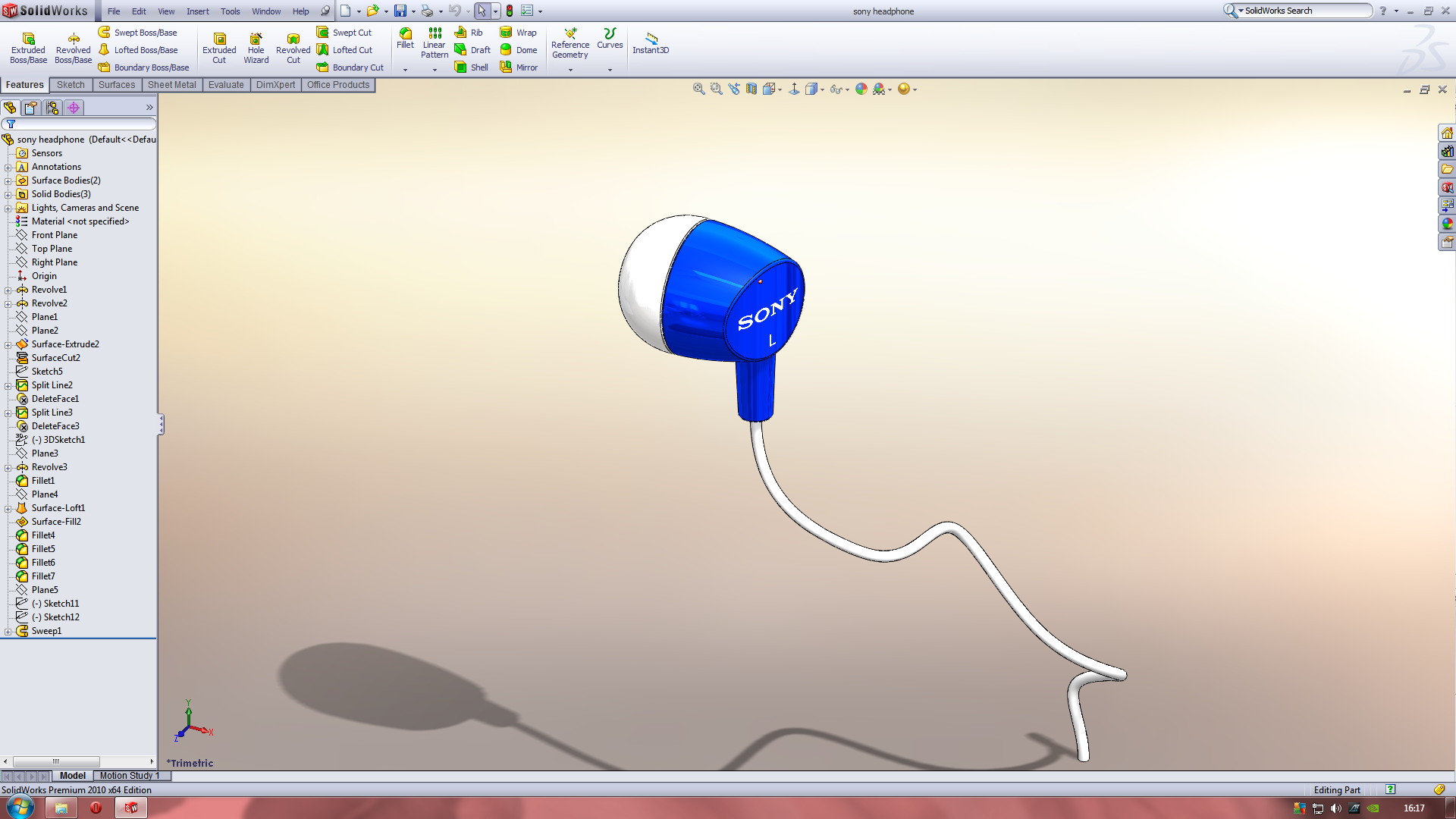Select the Mirror feature tool
The width and height of the screenshot is (1456, 819).
(519, 67)
